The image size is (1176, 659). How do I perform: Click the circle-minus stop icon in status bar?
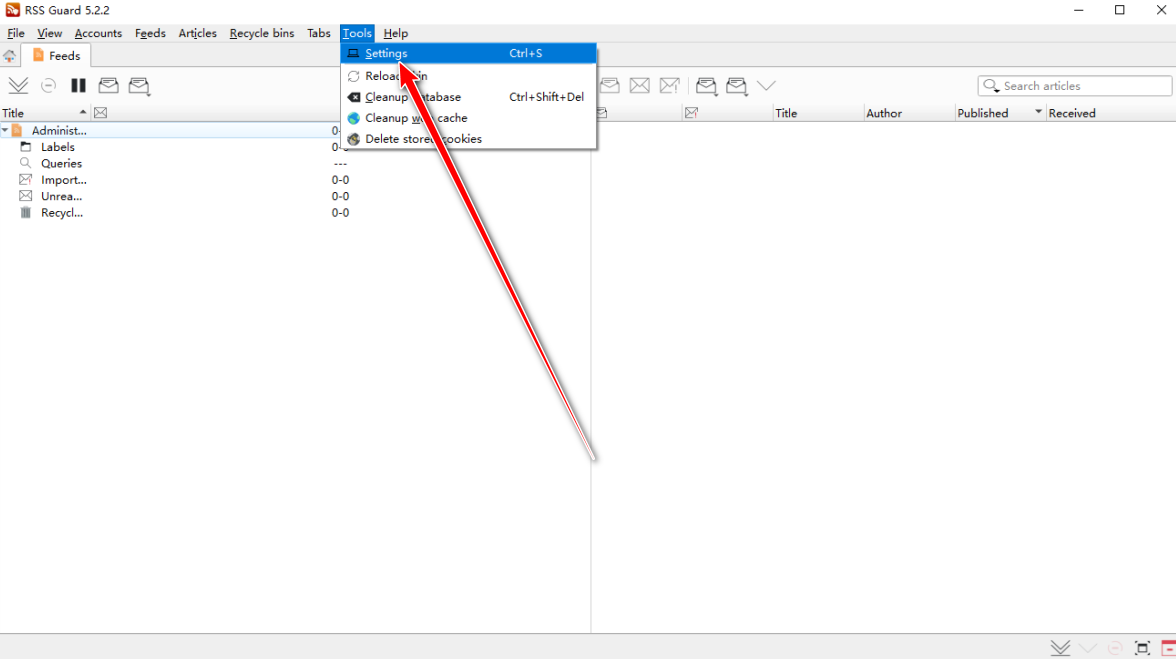pyautogui.click(x=1115, y=648)
